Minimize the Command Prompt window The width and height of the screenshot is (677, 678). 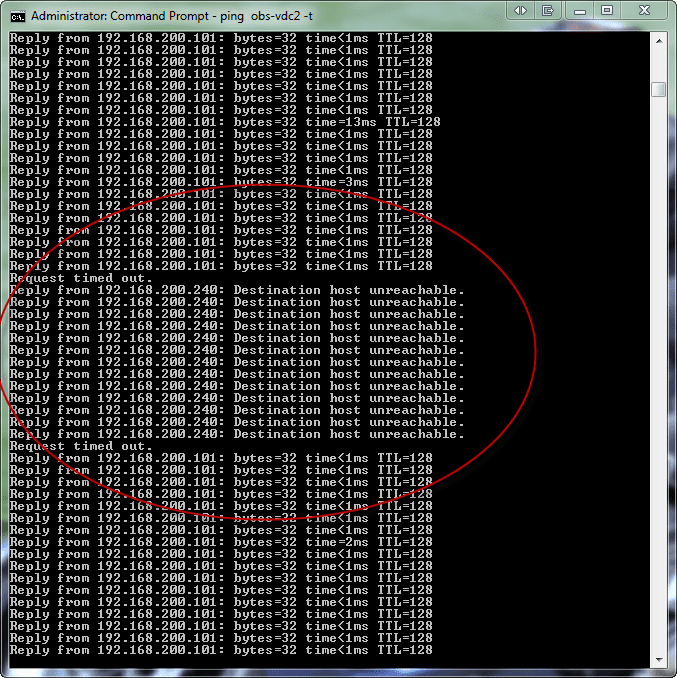point(580,10)
